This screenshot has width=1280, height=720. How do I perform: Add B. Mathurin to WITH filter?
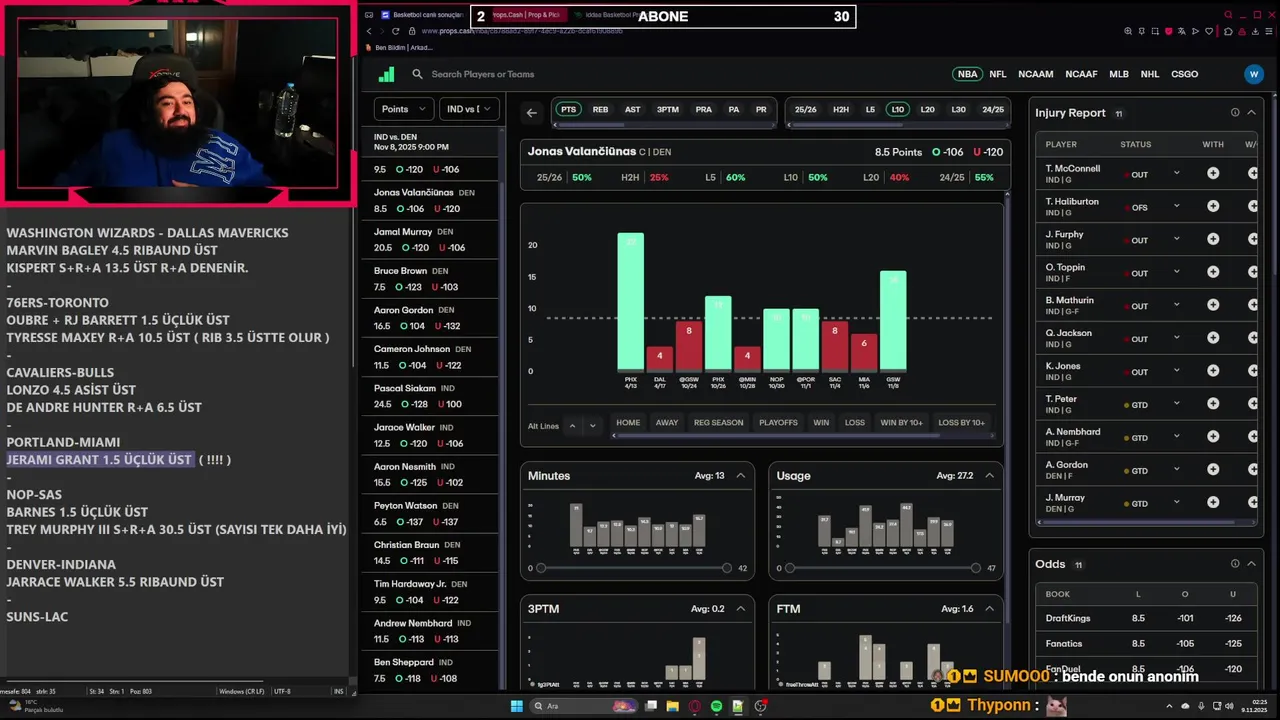click(x=1213, y=305)
